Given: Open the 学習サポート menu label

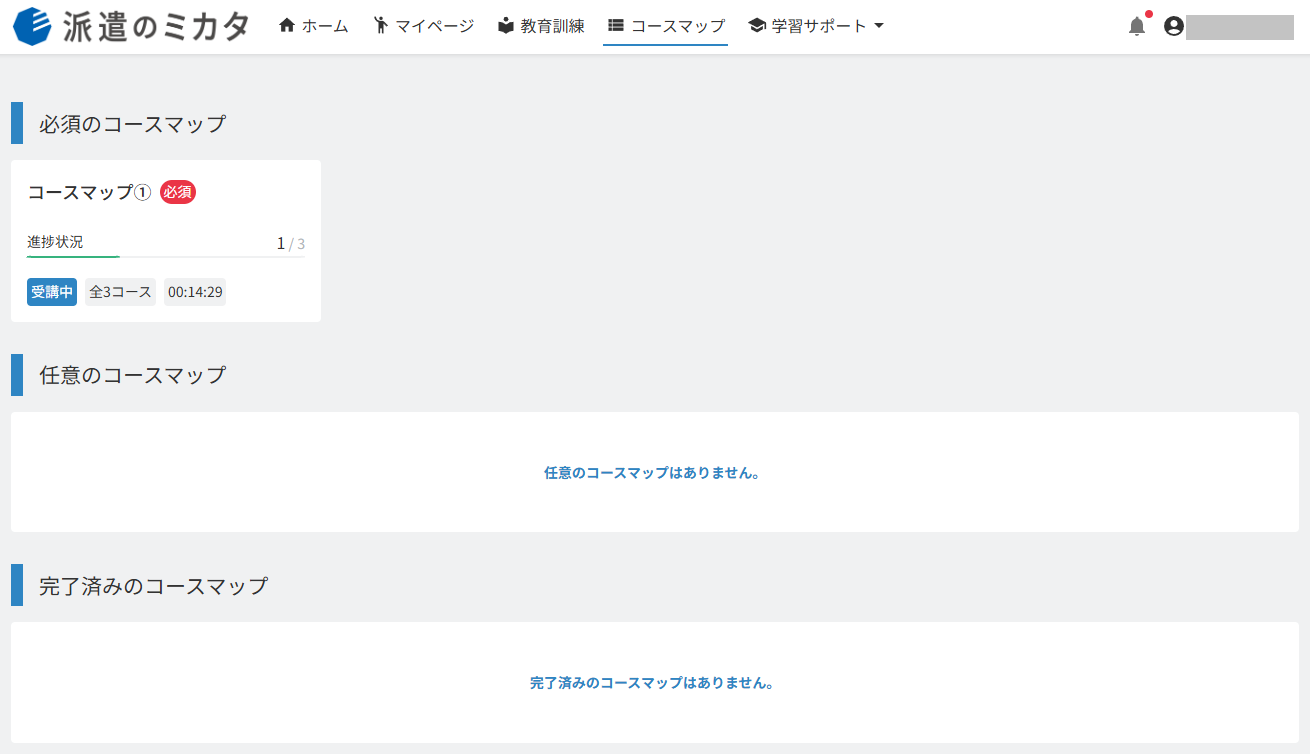Looking at the screenshot, I should coord(819,26).
